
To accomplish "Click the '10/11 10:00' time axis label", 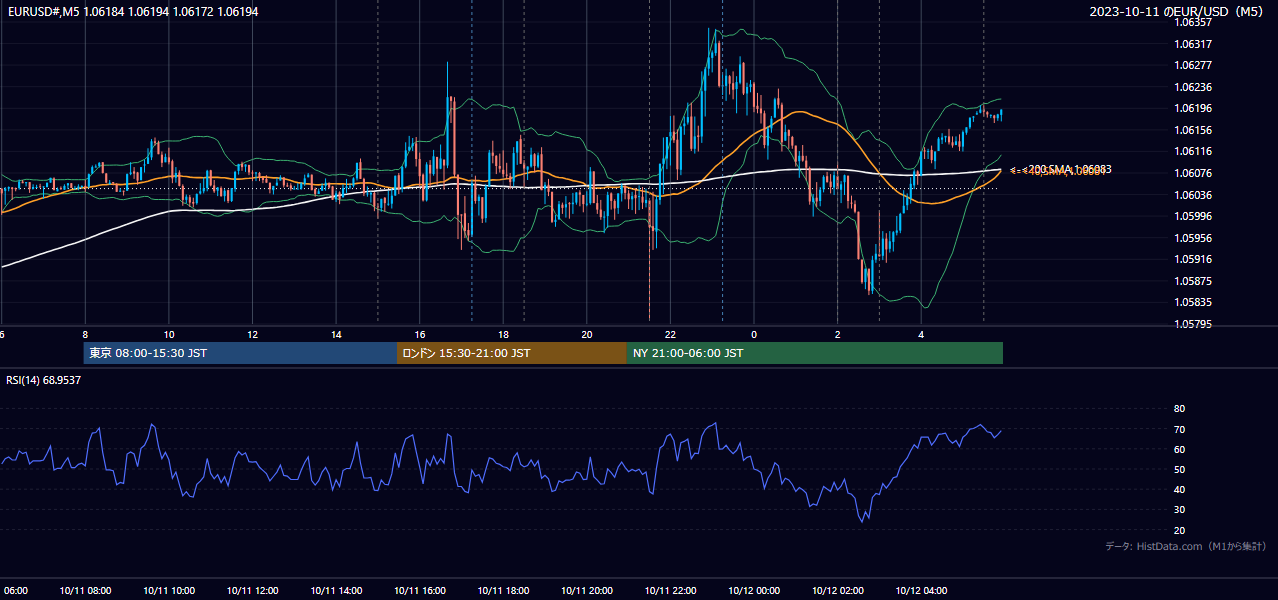I will (x=169, y=590).
